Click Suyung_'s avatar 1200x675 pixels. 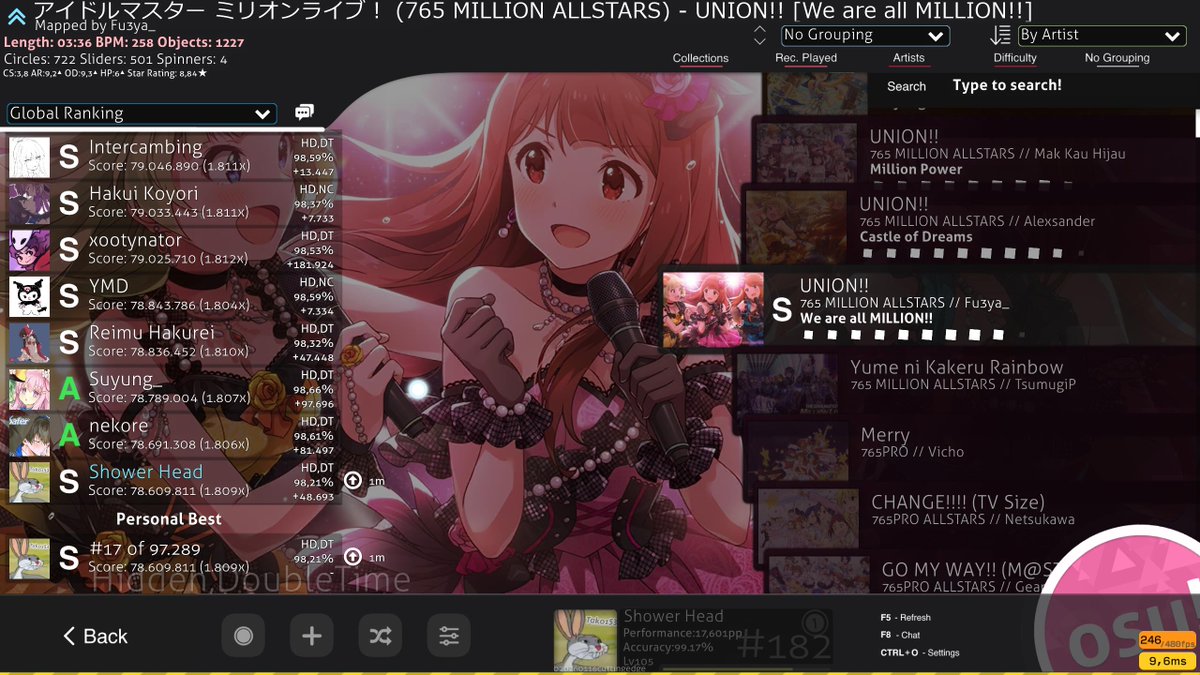click(x=29, y=390)
